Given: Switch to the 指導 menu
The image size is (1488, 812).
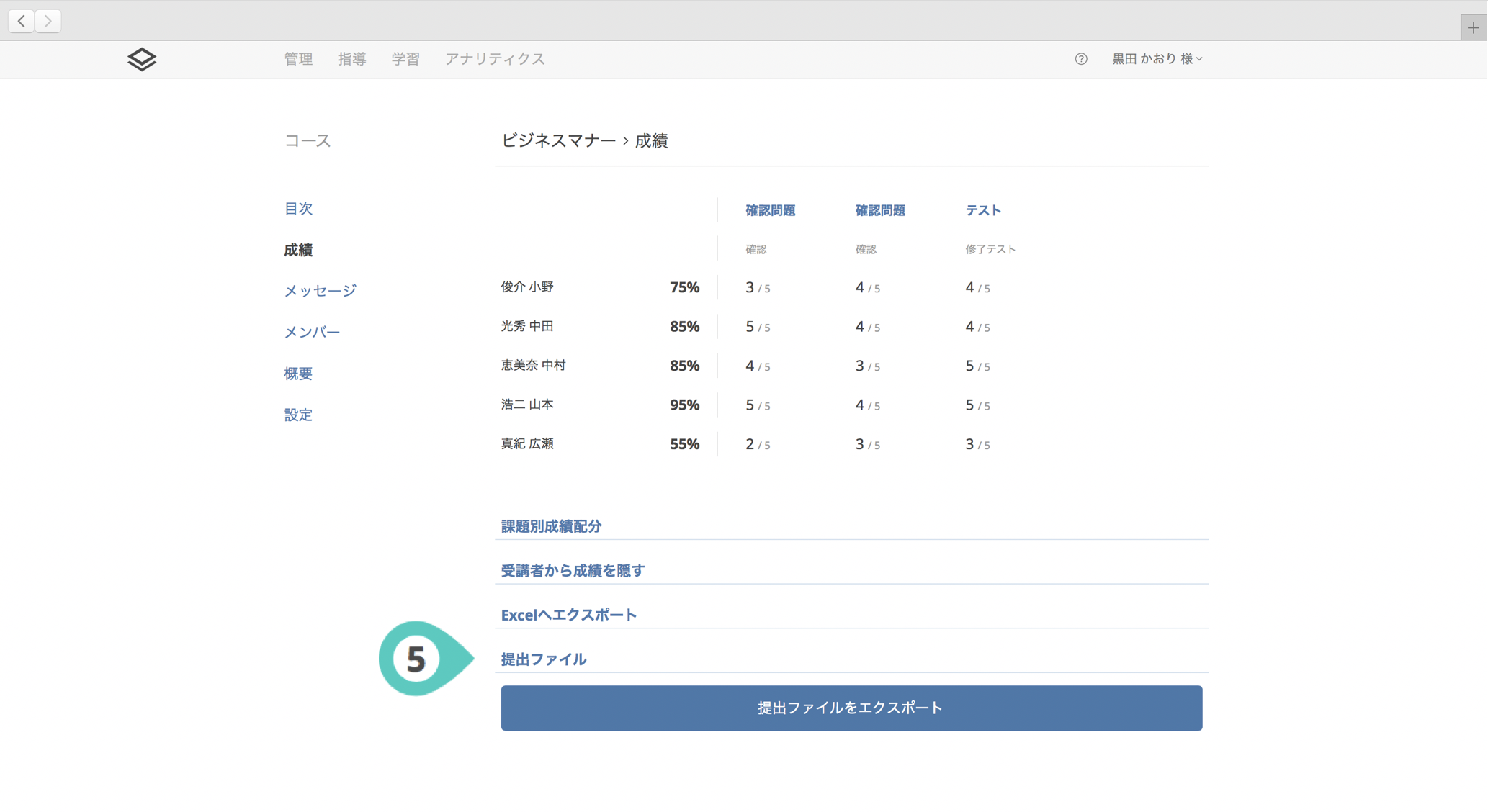Looking at the screenshot, I should 351,59.
